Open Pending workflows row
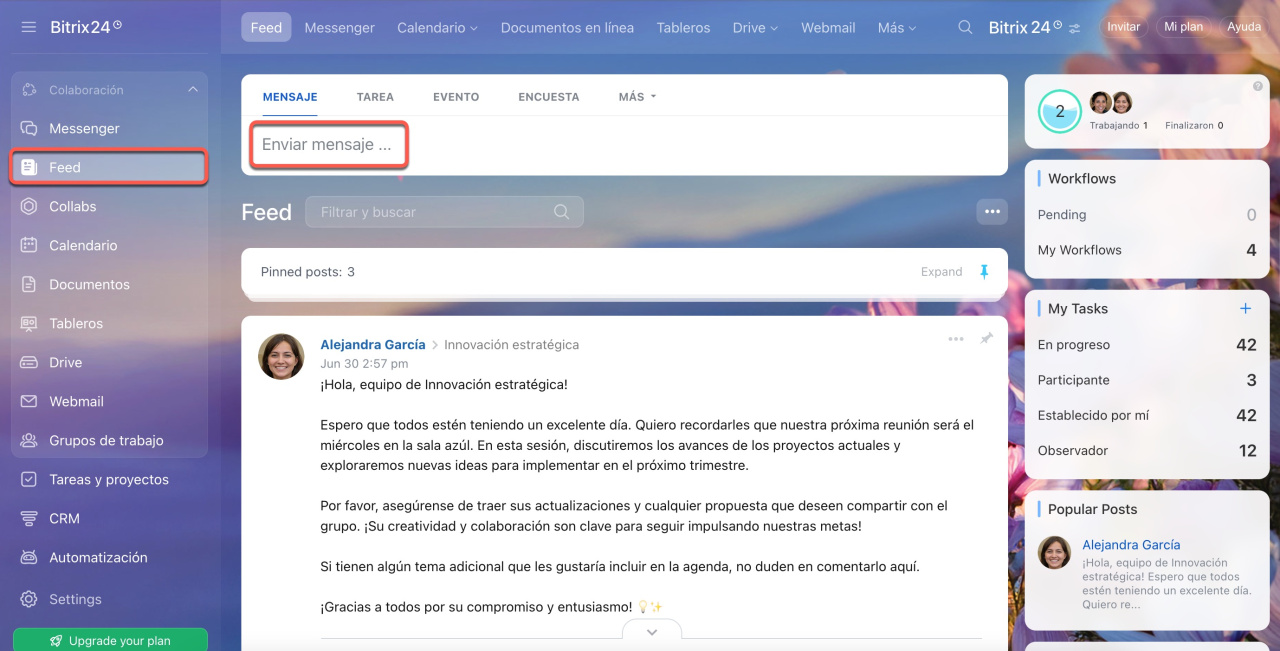The width and height of the screenshot is (1280, 651). 1147,215
